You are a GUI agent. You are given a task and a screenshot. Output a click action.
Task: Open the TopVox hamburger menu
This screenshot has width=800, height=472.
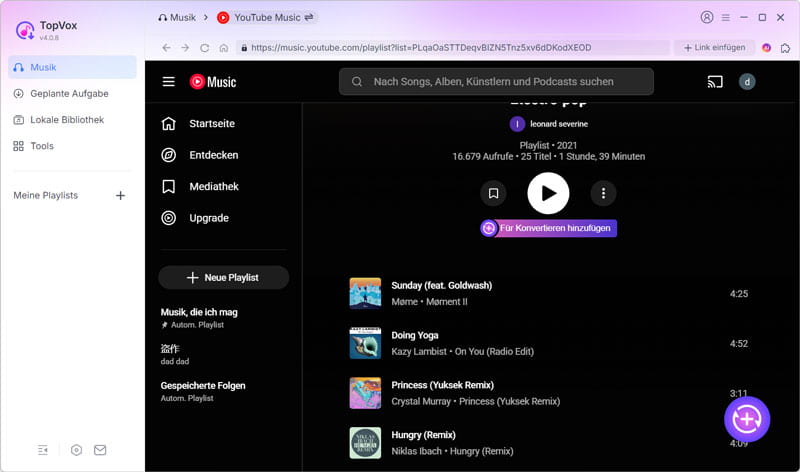click(x=726, y=17)
